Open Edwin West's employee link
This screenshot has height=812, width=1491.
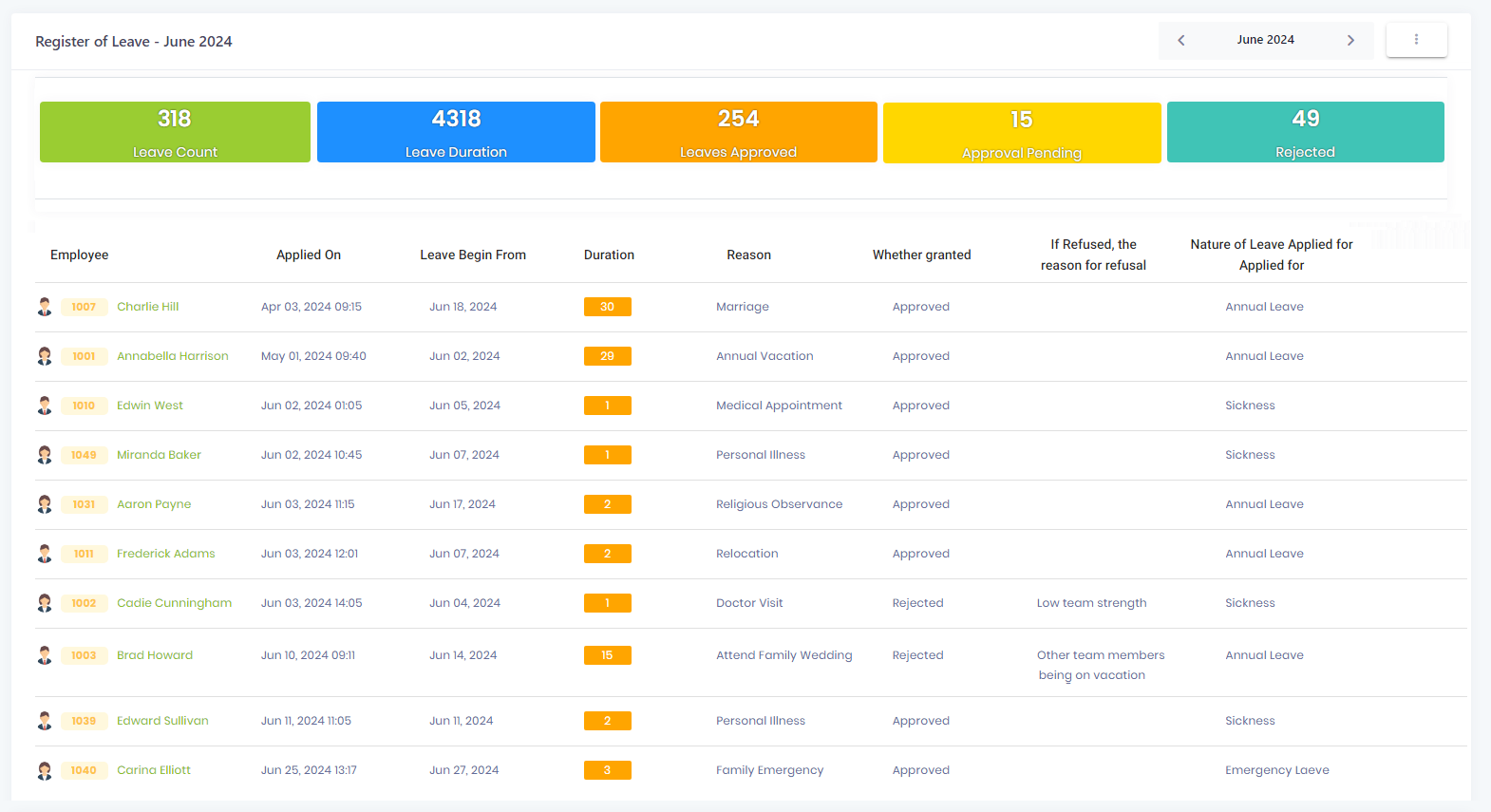pyautogui.click(x=150, y=406)
